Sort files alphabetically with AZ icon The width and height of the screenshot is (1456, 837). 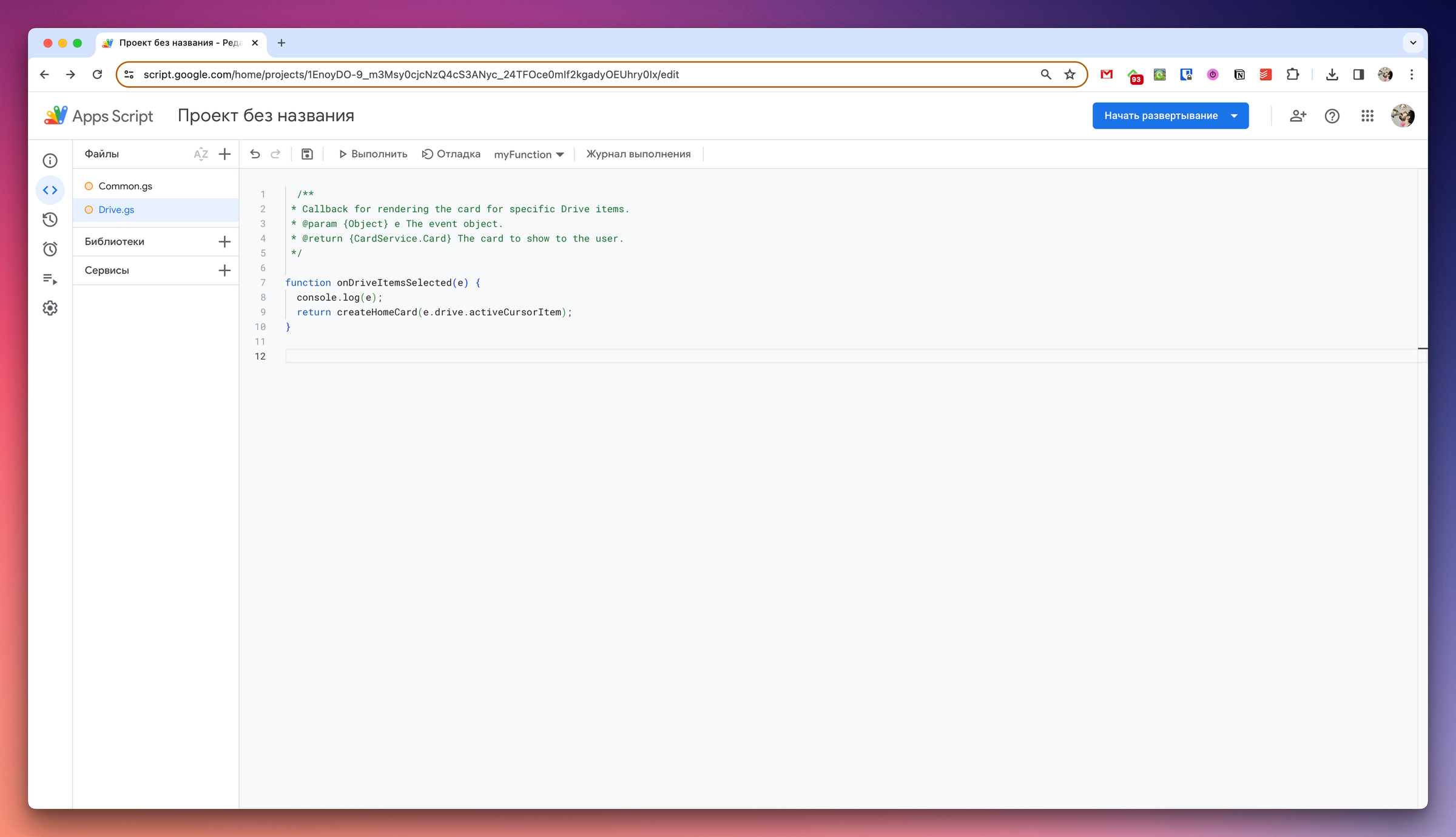coord(201,154)
